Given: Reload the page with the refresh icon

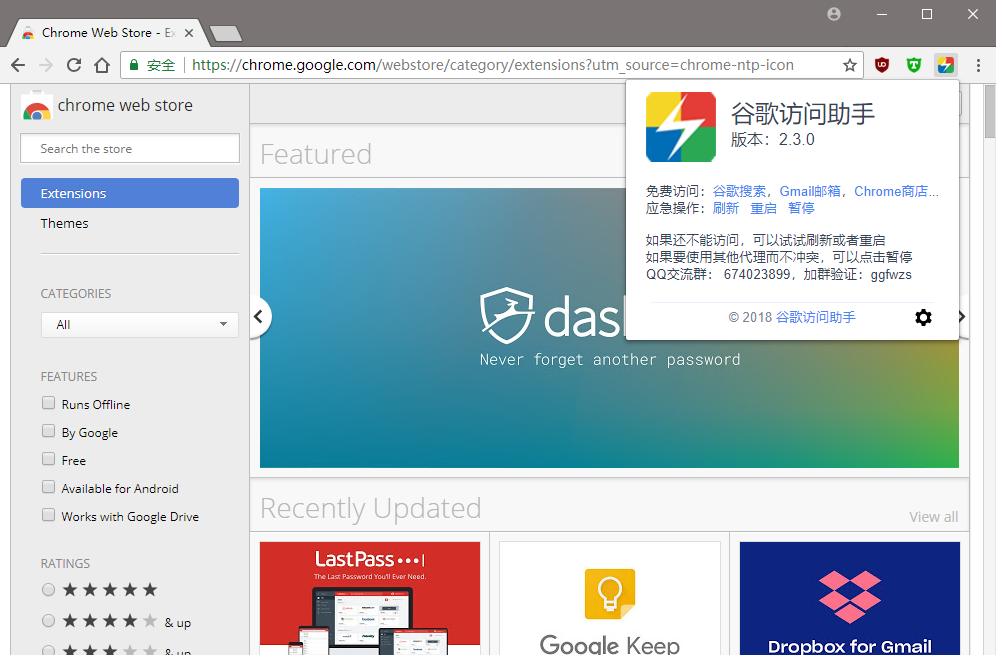Looking at the screenshot, I should [x=74, y=65].
